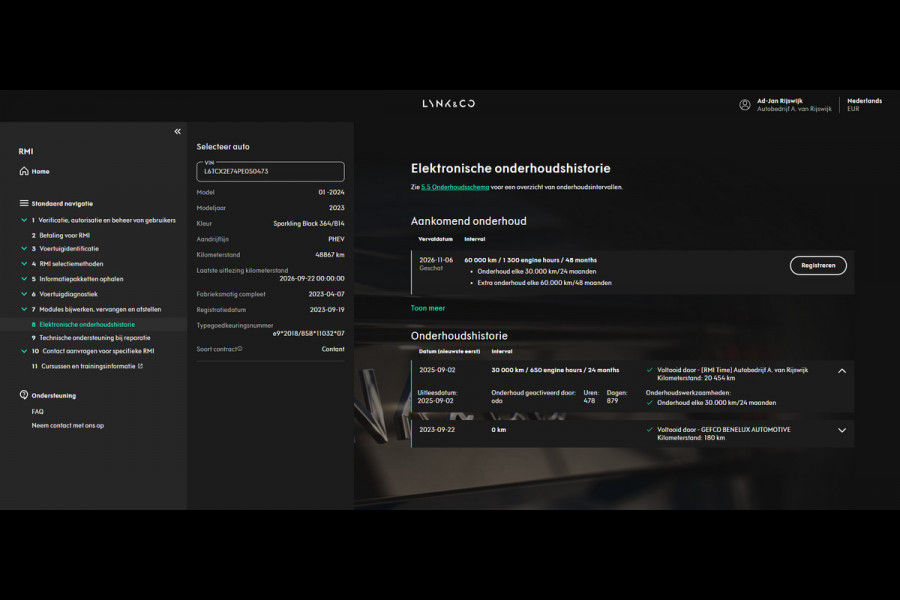900x600 pixels.
Task: Expand the 2023-09-22 service history entry
Action: pos(842,430)
